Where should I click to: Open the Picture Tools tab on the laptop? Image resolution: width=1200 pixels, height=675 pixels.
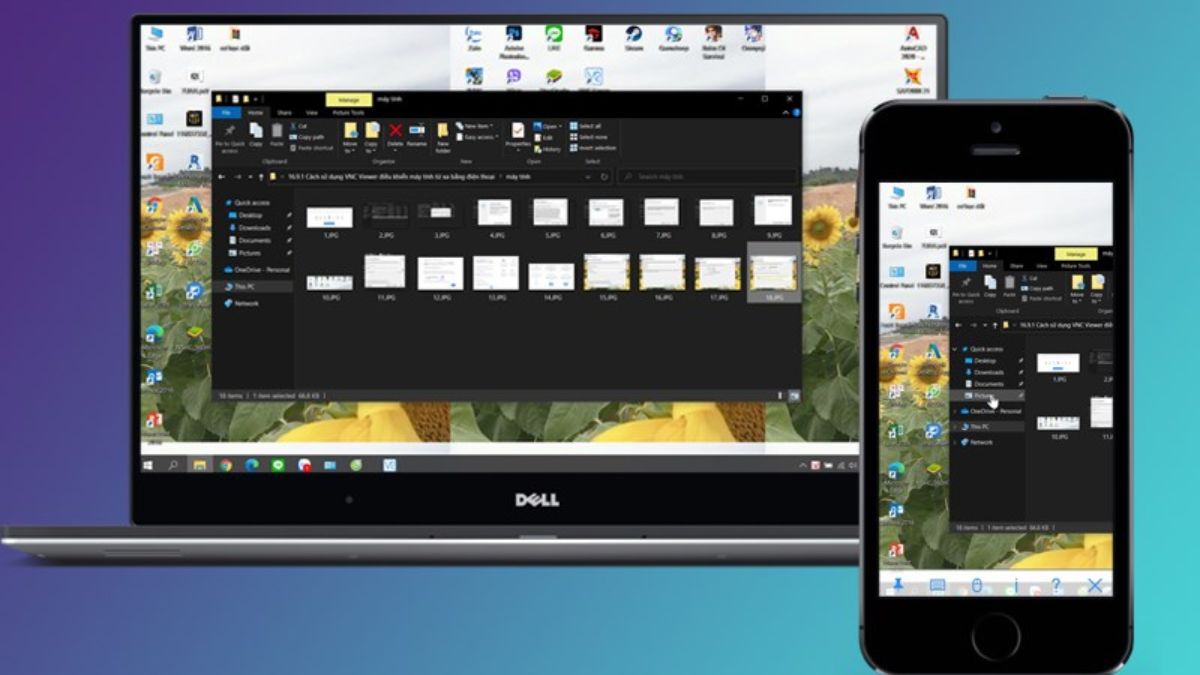(349, 113)
